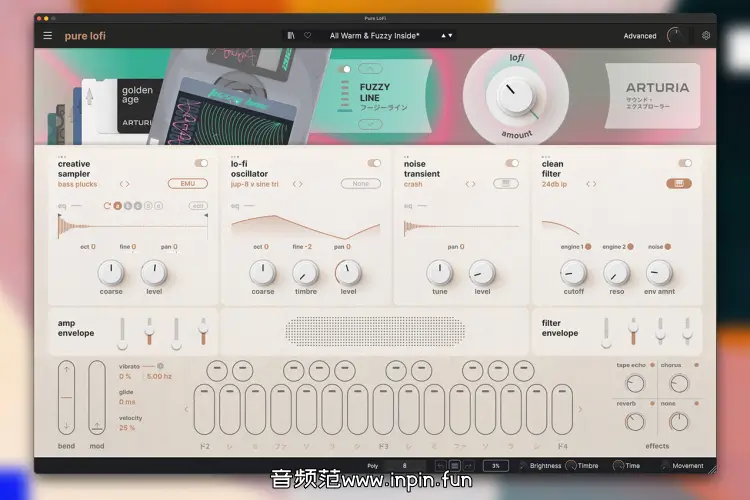Click the Brightness macro knob
This screenshot has width=750, height=500.
[x=522, y=466]
